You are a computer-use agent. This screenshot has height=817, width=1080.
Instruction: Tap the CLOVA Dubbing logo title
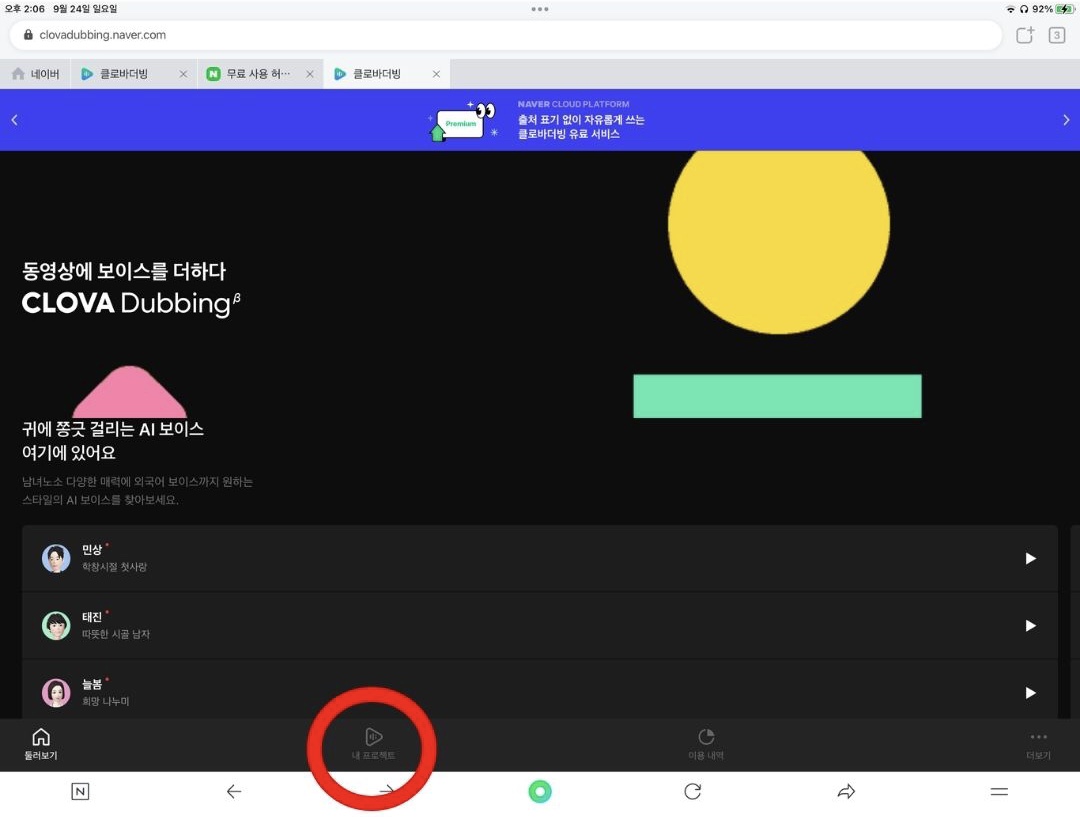click(131, 304)
